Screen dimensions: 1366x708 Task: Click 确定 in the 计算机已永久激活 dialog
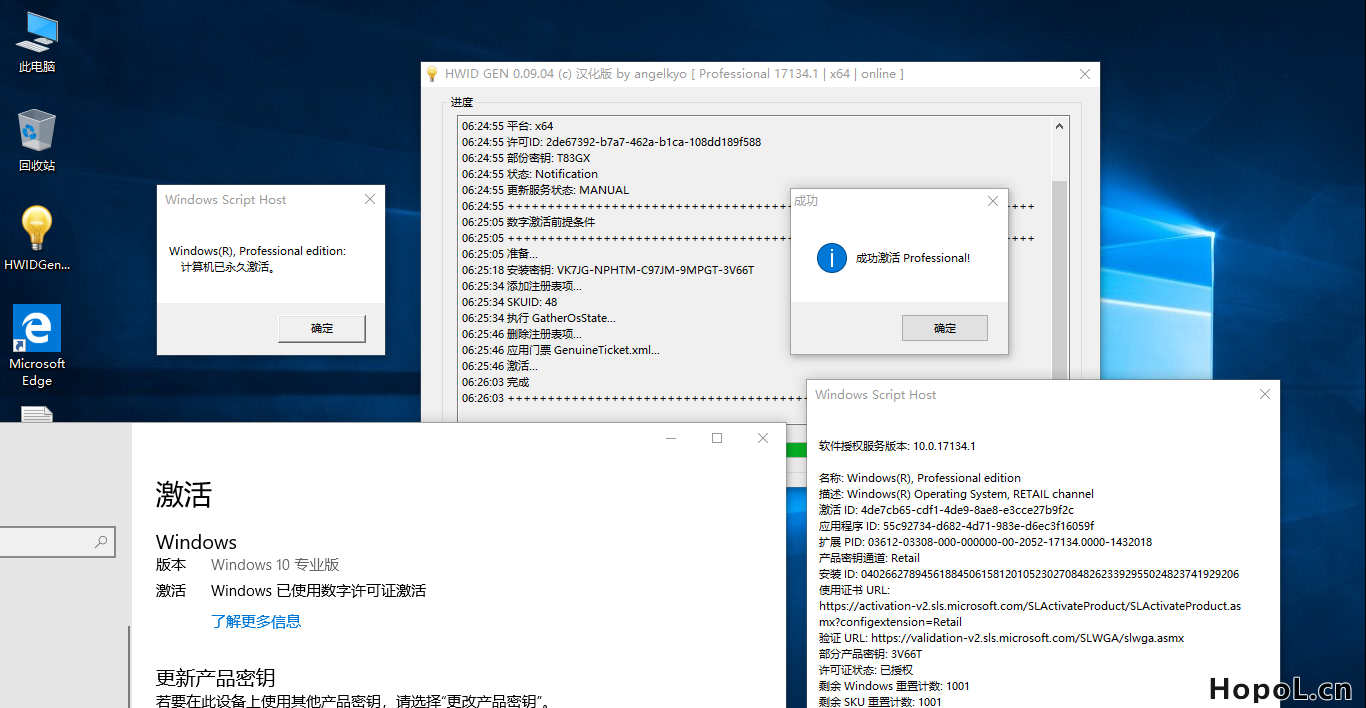point(322,328)
